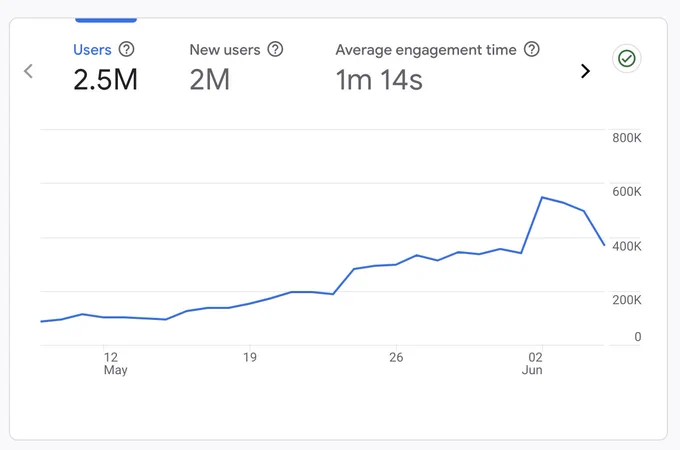Screen dimensions: 680x450
Task: Select the New users metric tab
Action: 225,50
